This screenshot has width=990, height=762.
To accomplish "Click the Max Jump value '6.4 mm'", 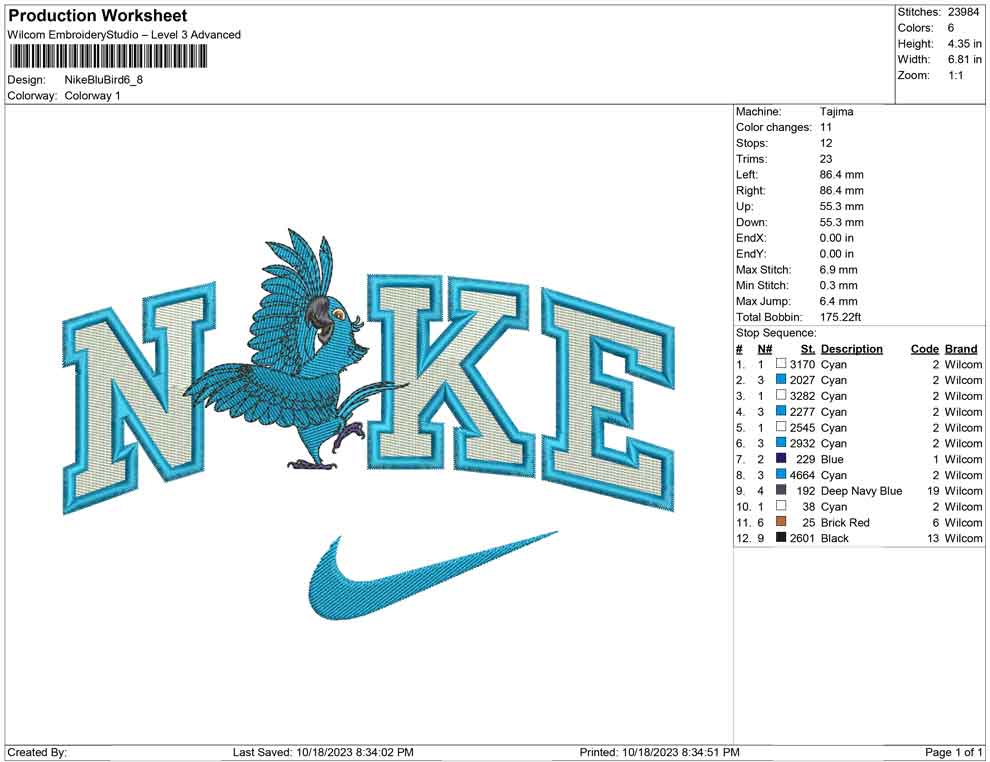I will [x=838, y=301].
